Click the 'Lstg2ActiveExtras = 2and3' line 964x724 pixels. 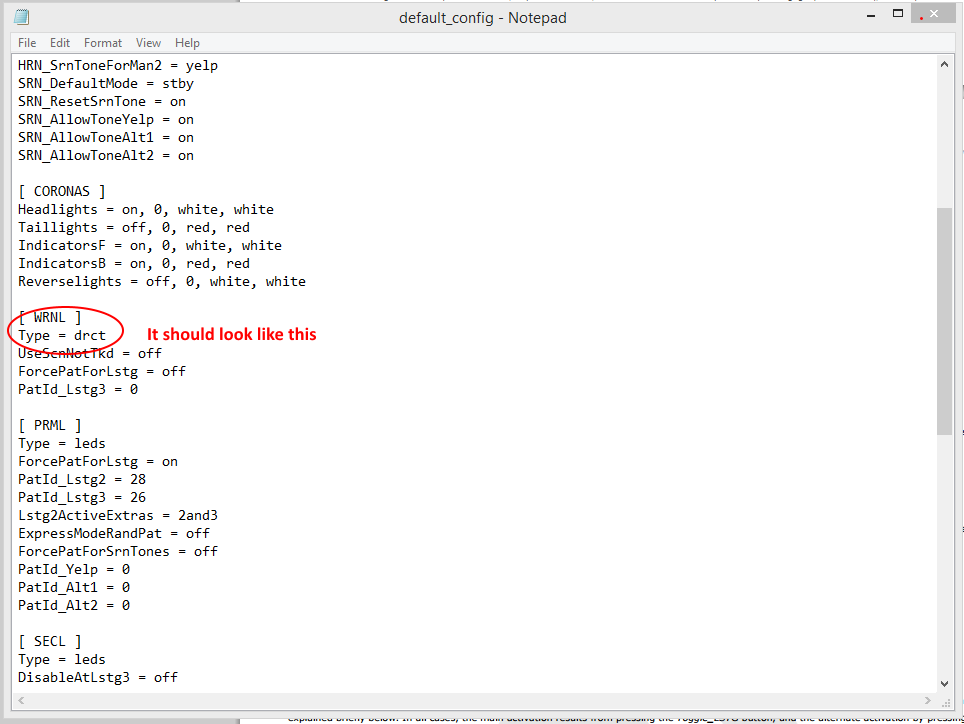pyautogui.click(x=117, y=516)
